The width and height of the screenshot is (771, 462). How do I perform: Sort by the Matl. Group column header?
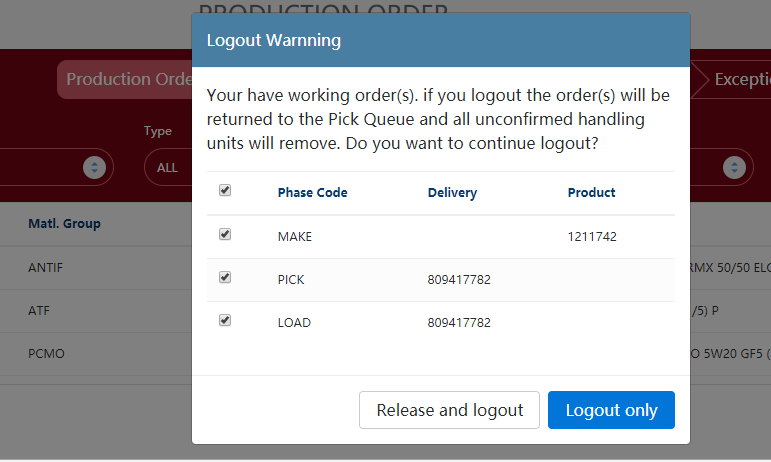click(64, 223)
